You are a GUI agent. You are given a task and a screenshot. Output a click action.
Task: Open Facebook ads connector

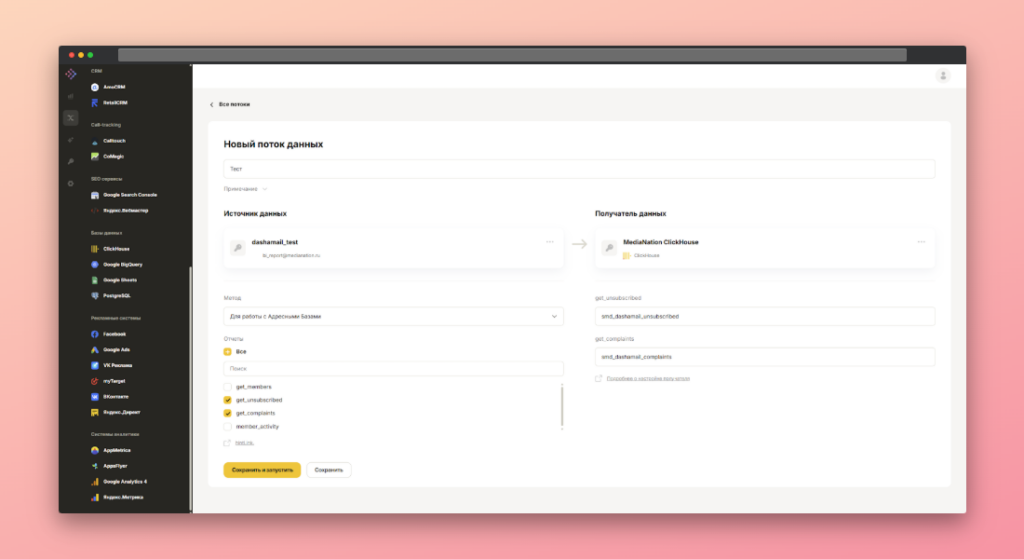point(108,334)
